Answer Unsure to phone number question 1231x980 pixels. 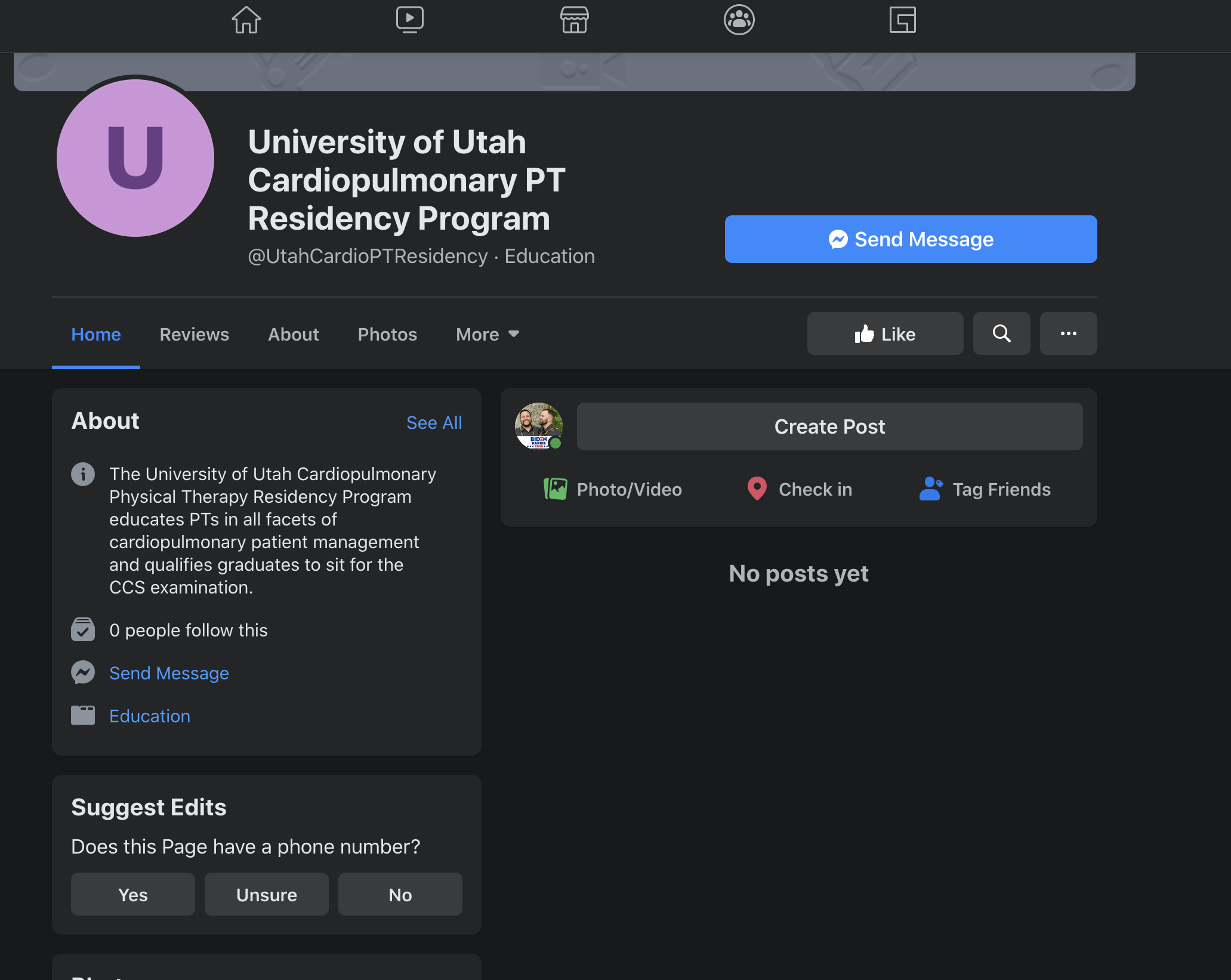click(267, 894)
